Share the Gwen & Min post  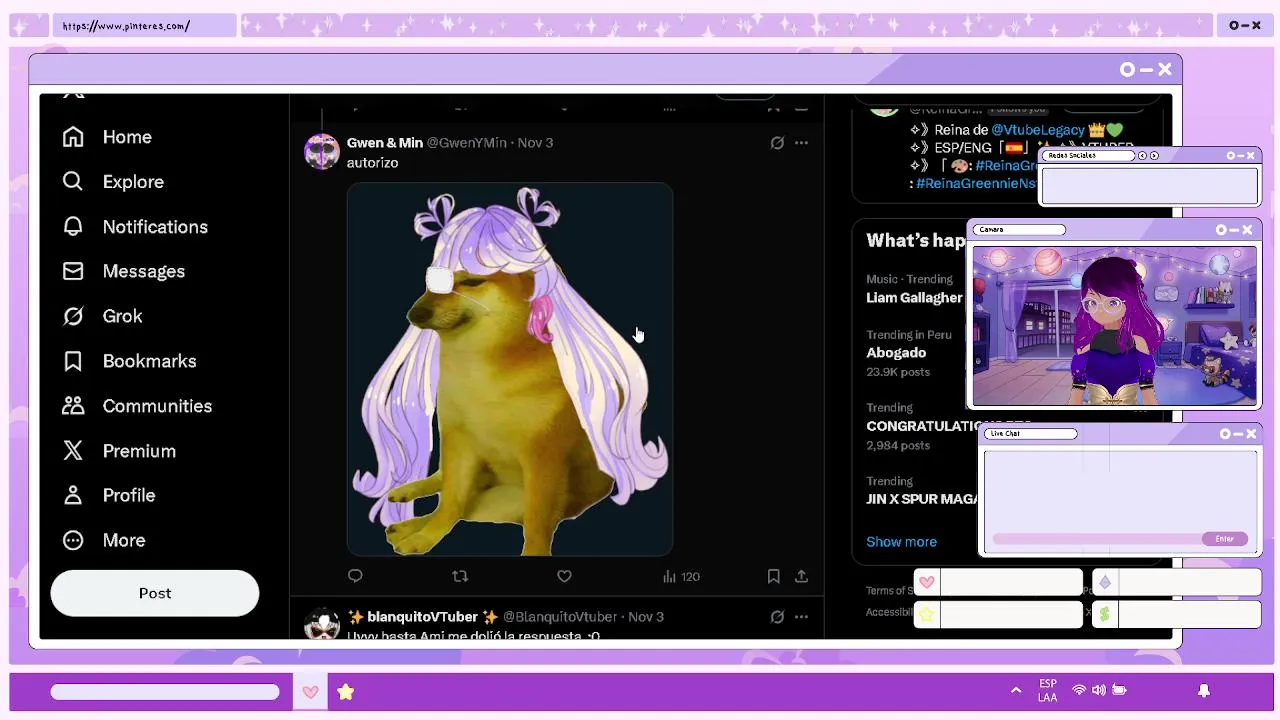tap(801, 576)
